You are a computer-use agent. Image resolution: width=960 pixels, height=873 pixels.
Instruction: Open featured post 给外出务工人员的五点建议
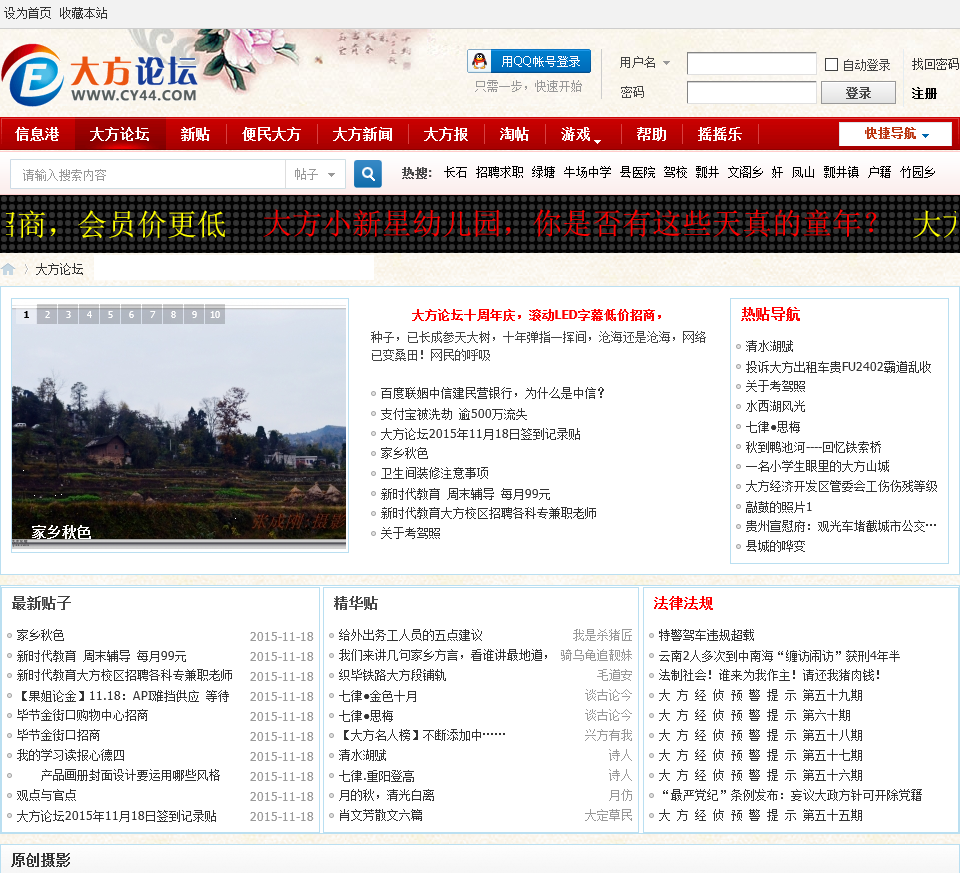(x=410, y=635)
